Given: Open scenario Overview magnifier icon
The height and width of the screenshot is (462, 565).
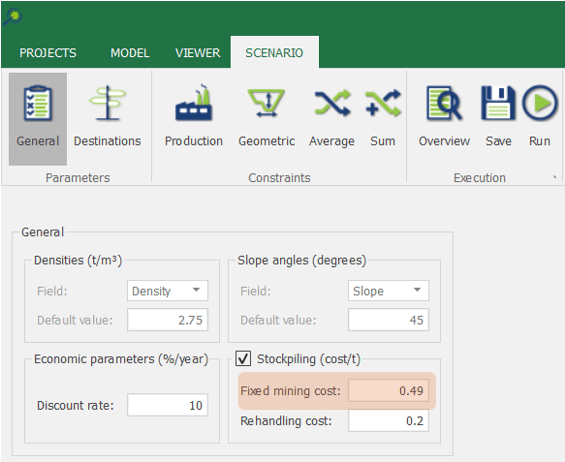Looking at the screenshot, I should pyautogui.click(x=444, y=103).
